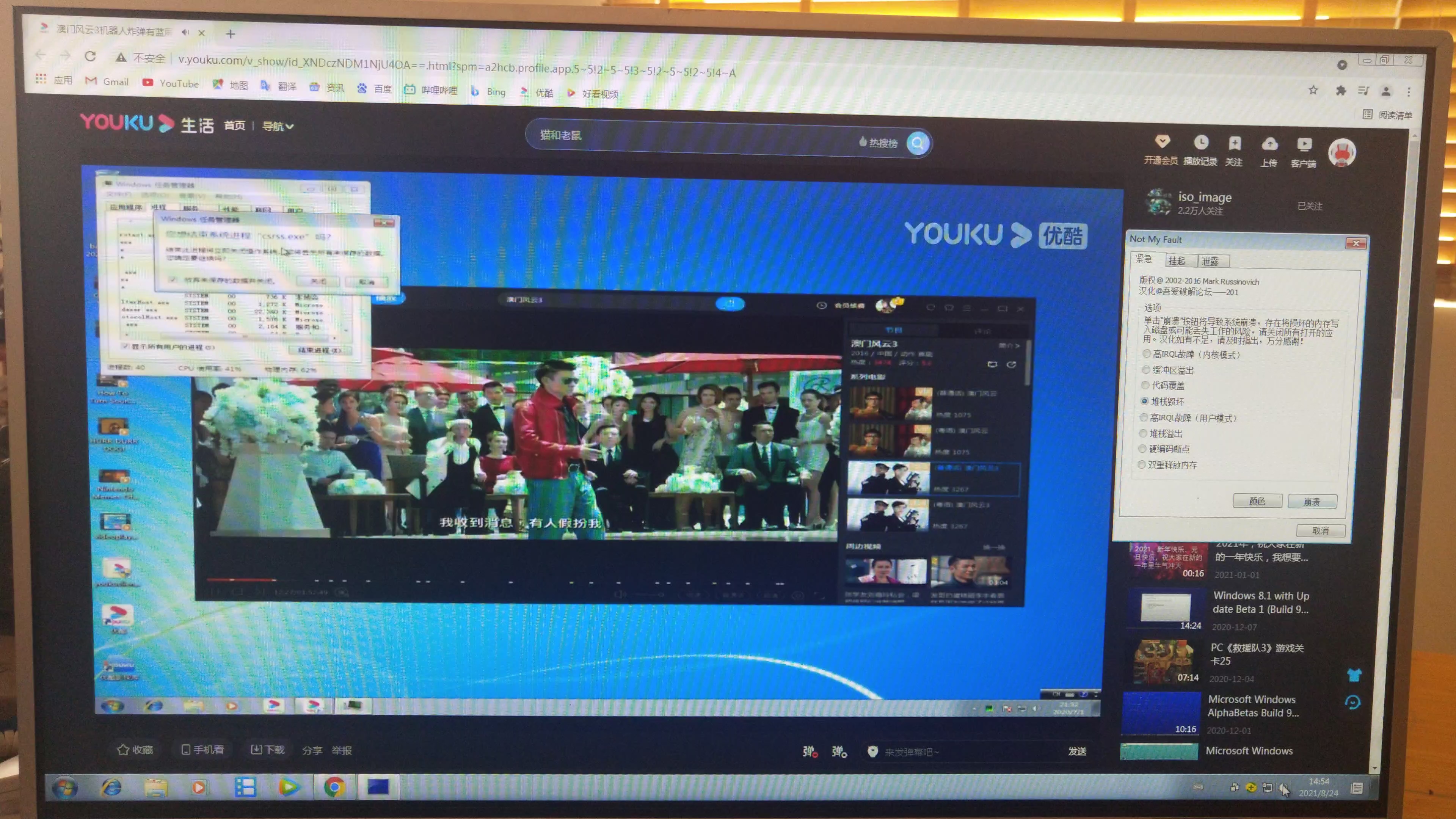
Task: Open the 好看视频 bookmark
Action: (x=592, y=93)
